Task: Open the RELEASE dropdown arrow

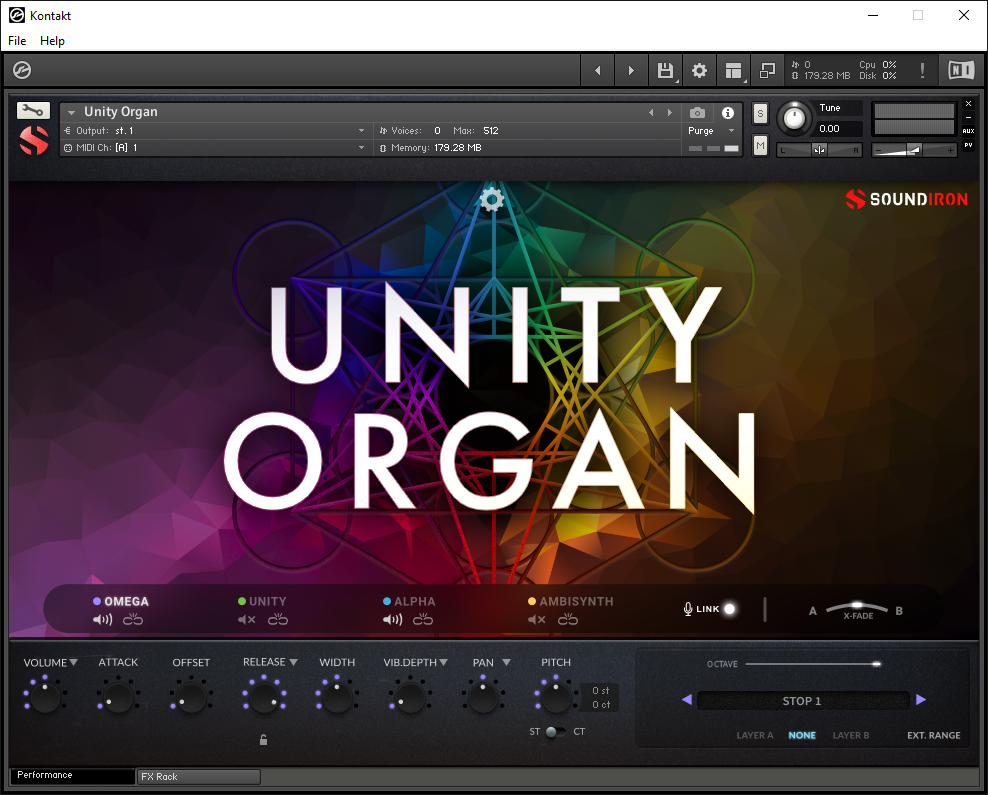Action: point(293,663)
